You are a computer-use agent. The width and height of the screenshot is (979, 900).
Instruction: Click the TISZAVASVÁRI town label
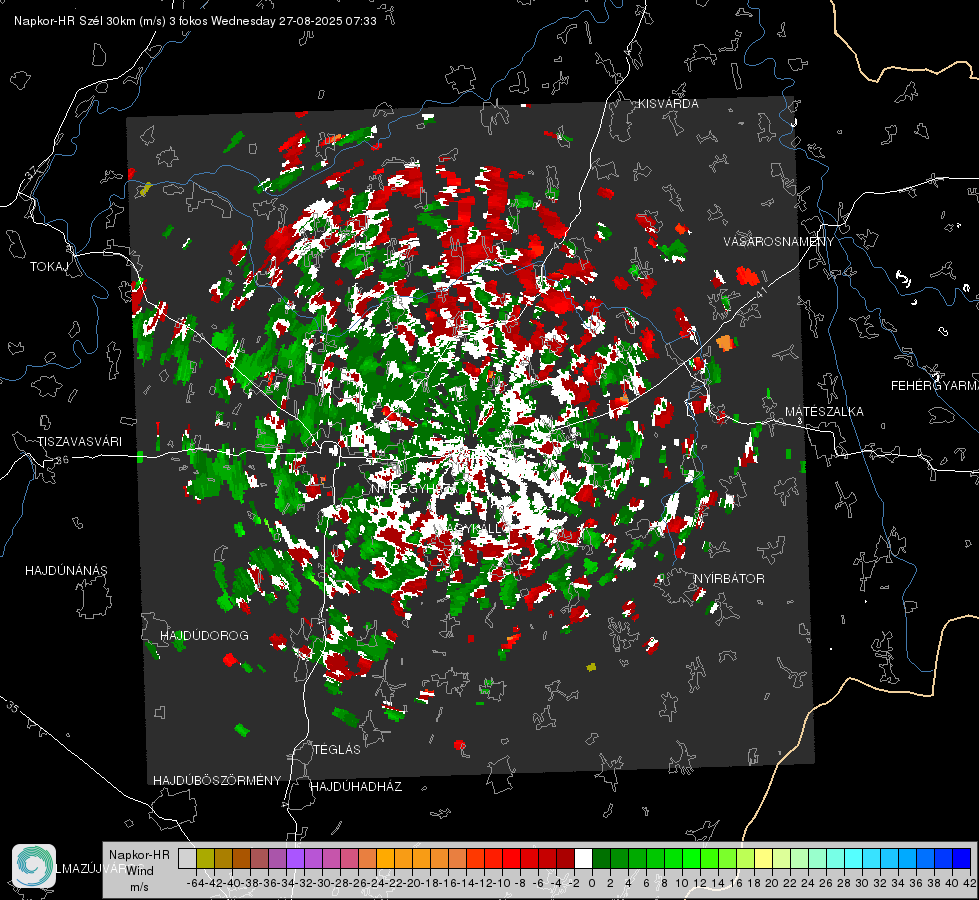79,442
